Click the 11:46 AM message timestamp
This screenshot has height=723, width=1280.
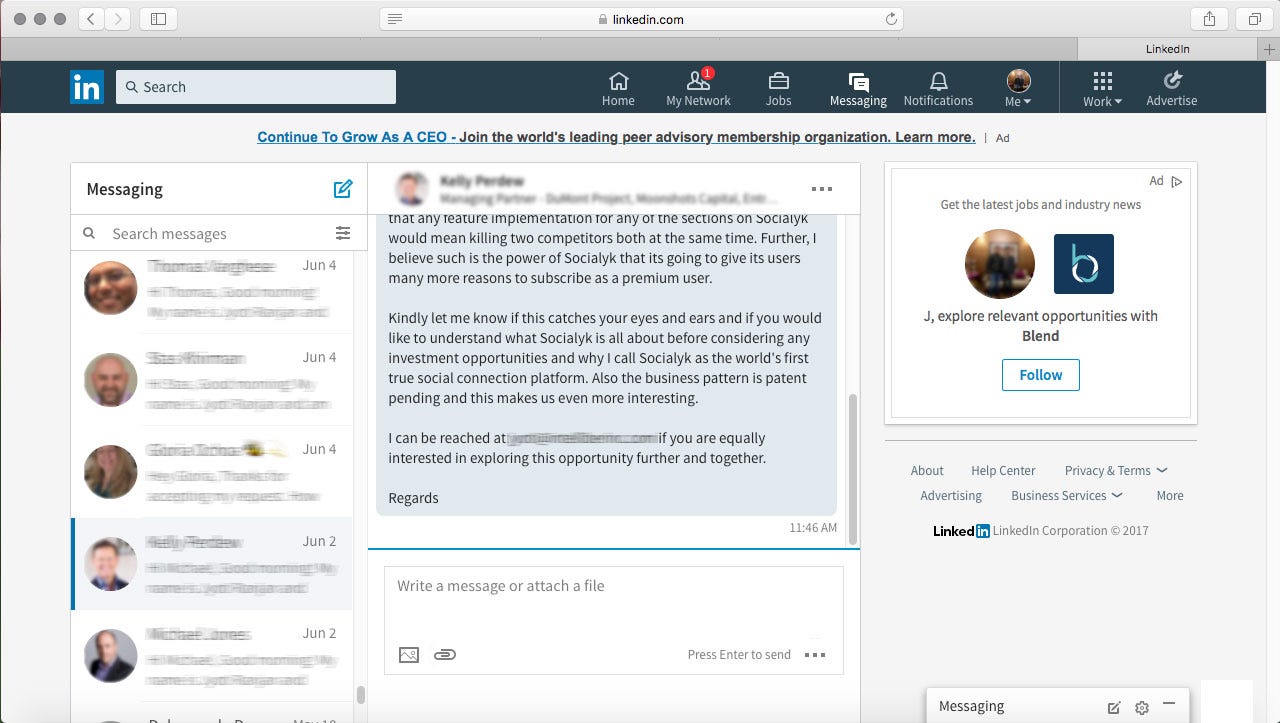click(813, 527)
